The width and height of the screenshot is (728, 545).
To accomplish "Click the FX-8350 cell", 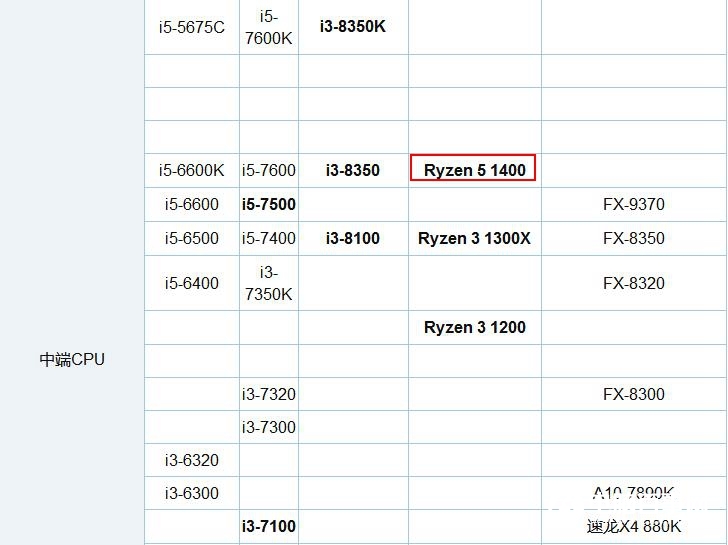I will [x=634, y=238].
